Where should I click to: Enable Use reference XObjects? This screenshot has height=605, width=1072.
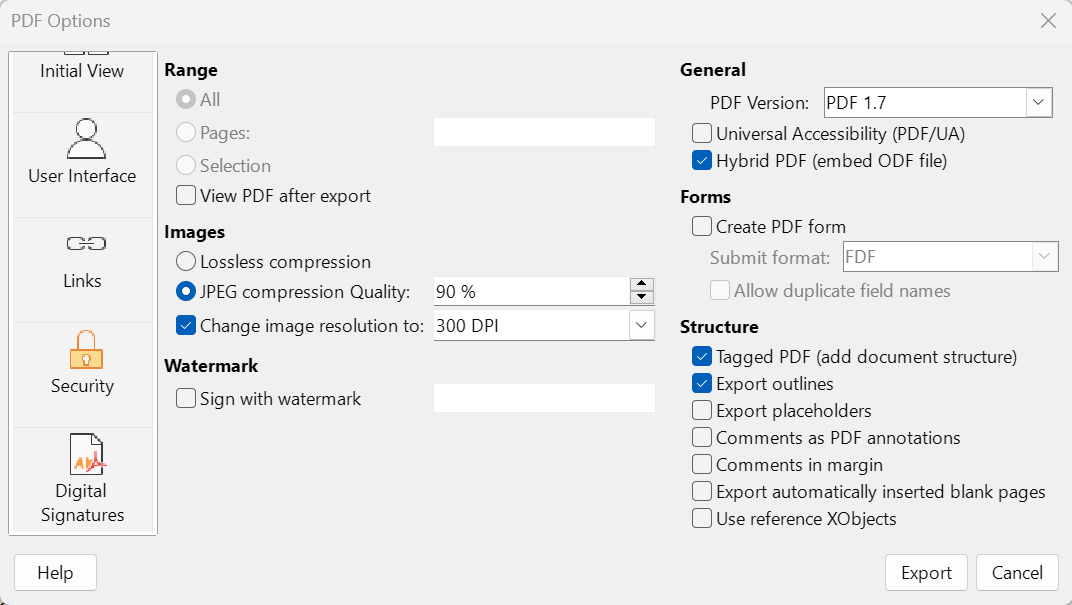[702, 519]
